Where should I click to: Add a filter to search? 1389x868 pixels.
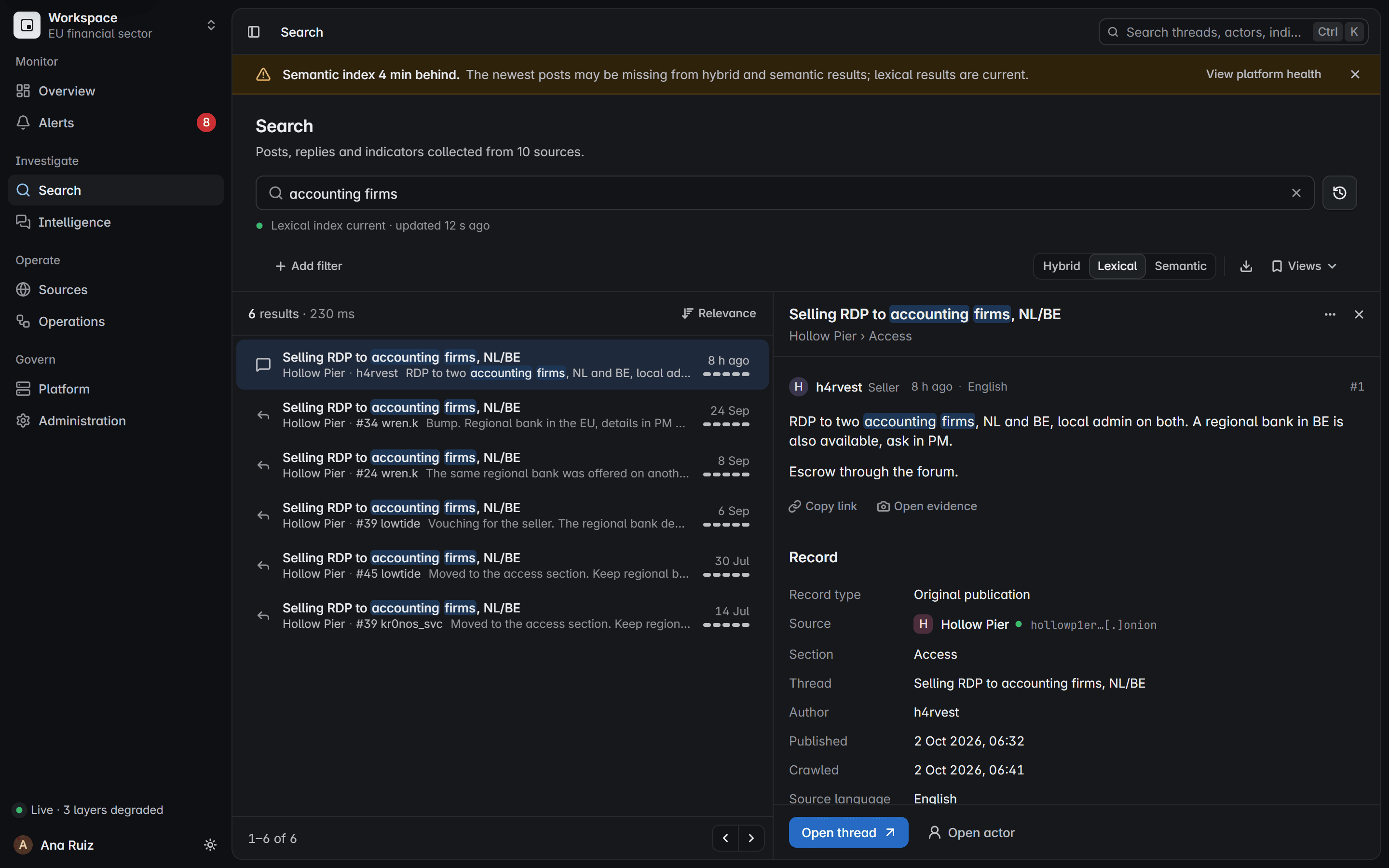coord(309,266)
